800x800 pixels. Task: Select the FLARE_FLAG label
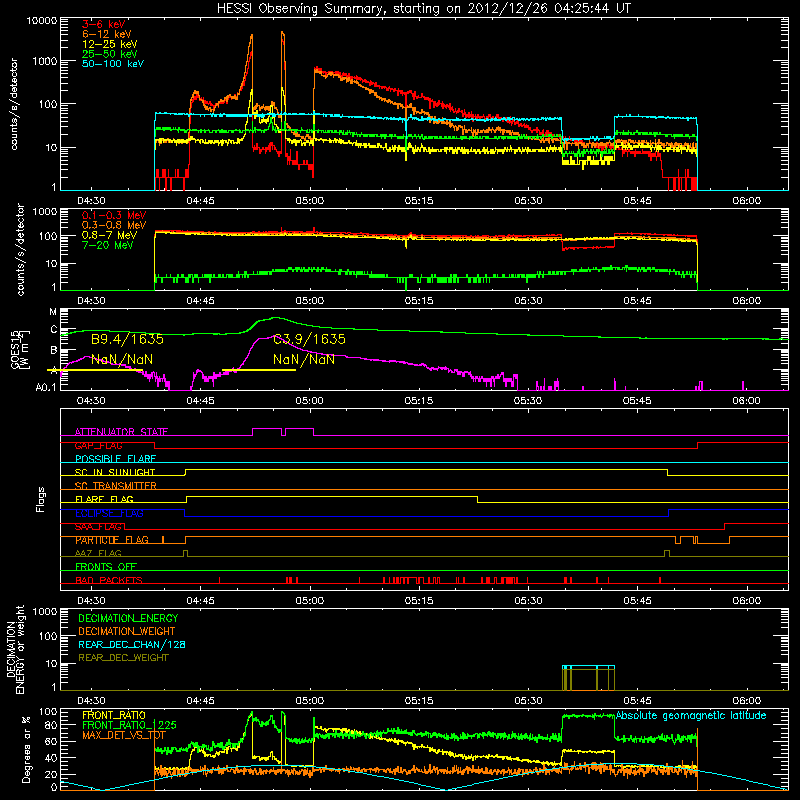[104, 499]
